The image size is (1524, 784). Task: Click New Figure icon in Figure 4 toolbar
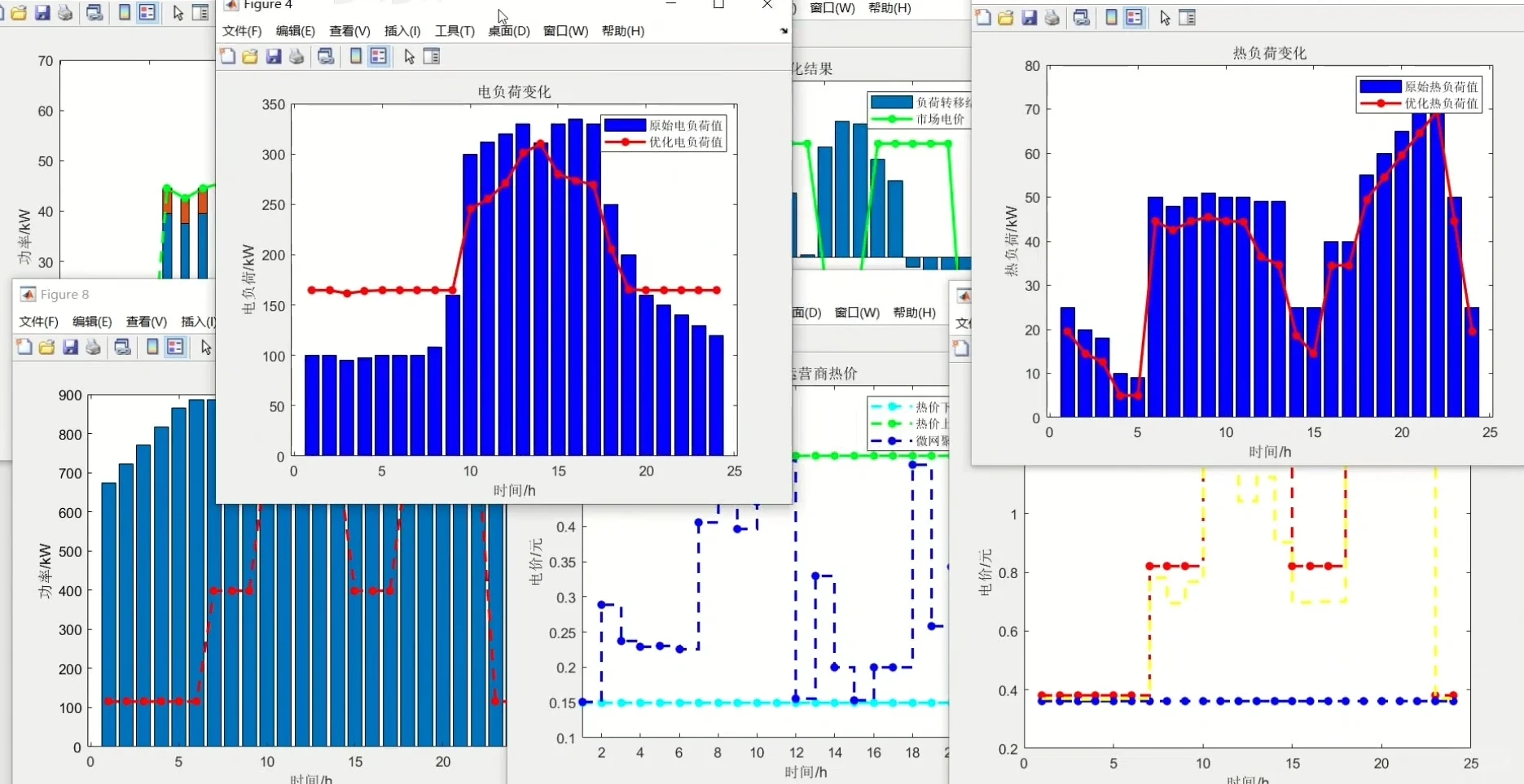point(228,56)
